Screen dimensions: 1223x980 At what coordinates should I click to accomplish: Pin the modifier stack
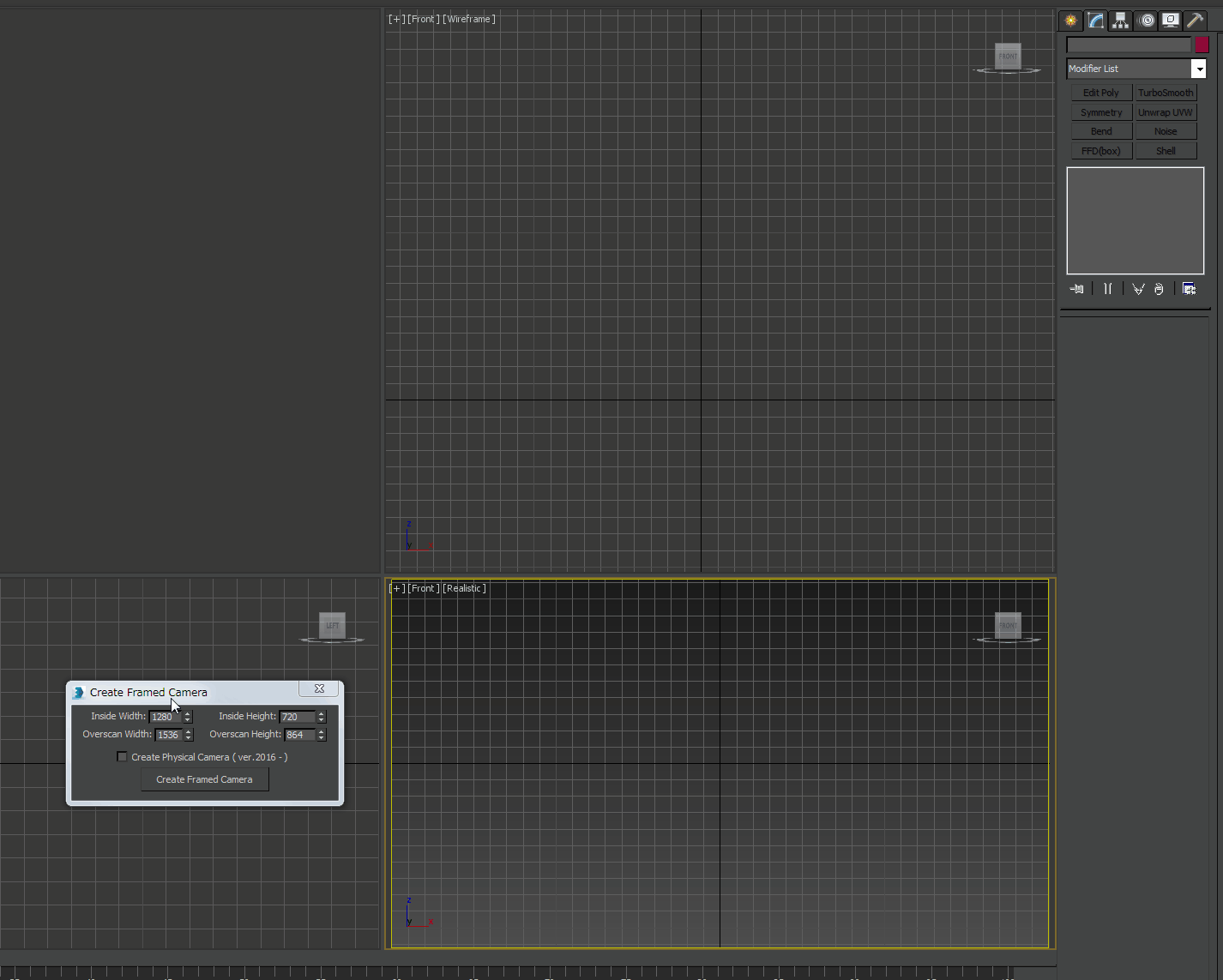(1075, 289)
